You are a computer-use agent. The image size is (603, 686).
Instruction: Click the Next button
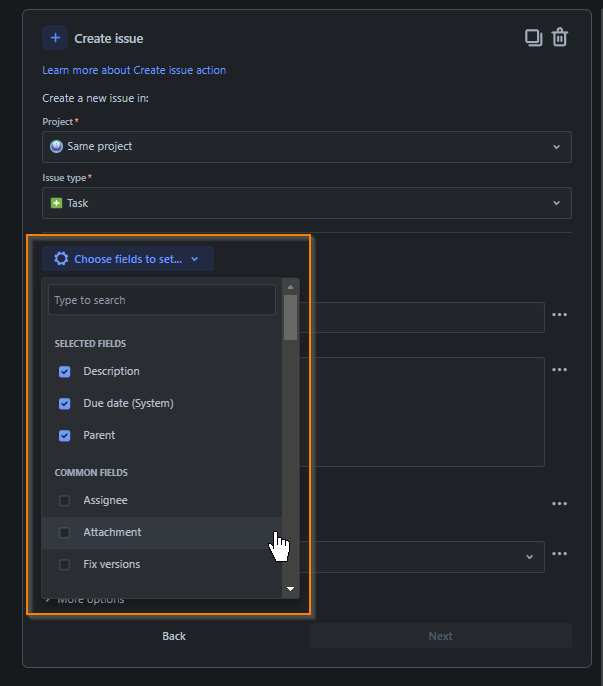click(x=440, y=636)
